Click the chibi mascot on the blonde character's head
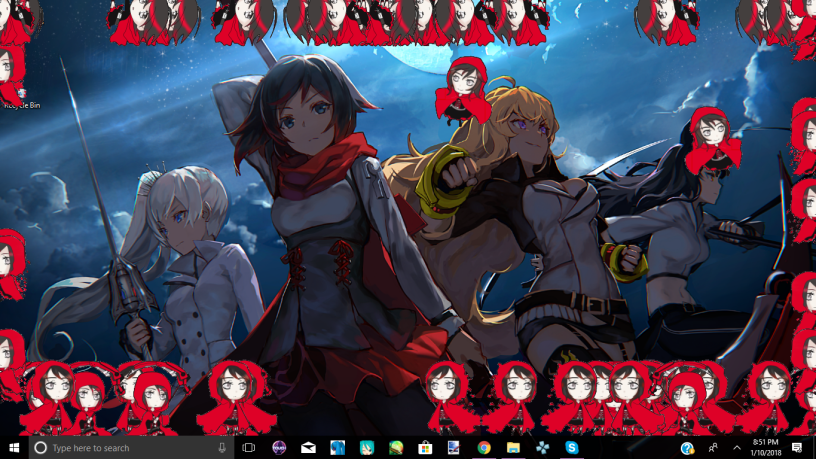Image resolution: width=816 pixels, height=459 pixels. point(463,91)
